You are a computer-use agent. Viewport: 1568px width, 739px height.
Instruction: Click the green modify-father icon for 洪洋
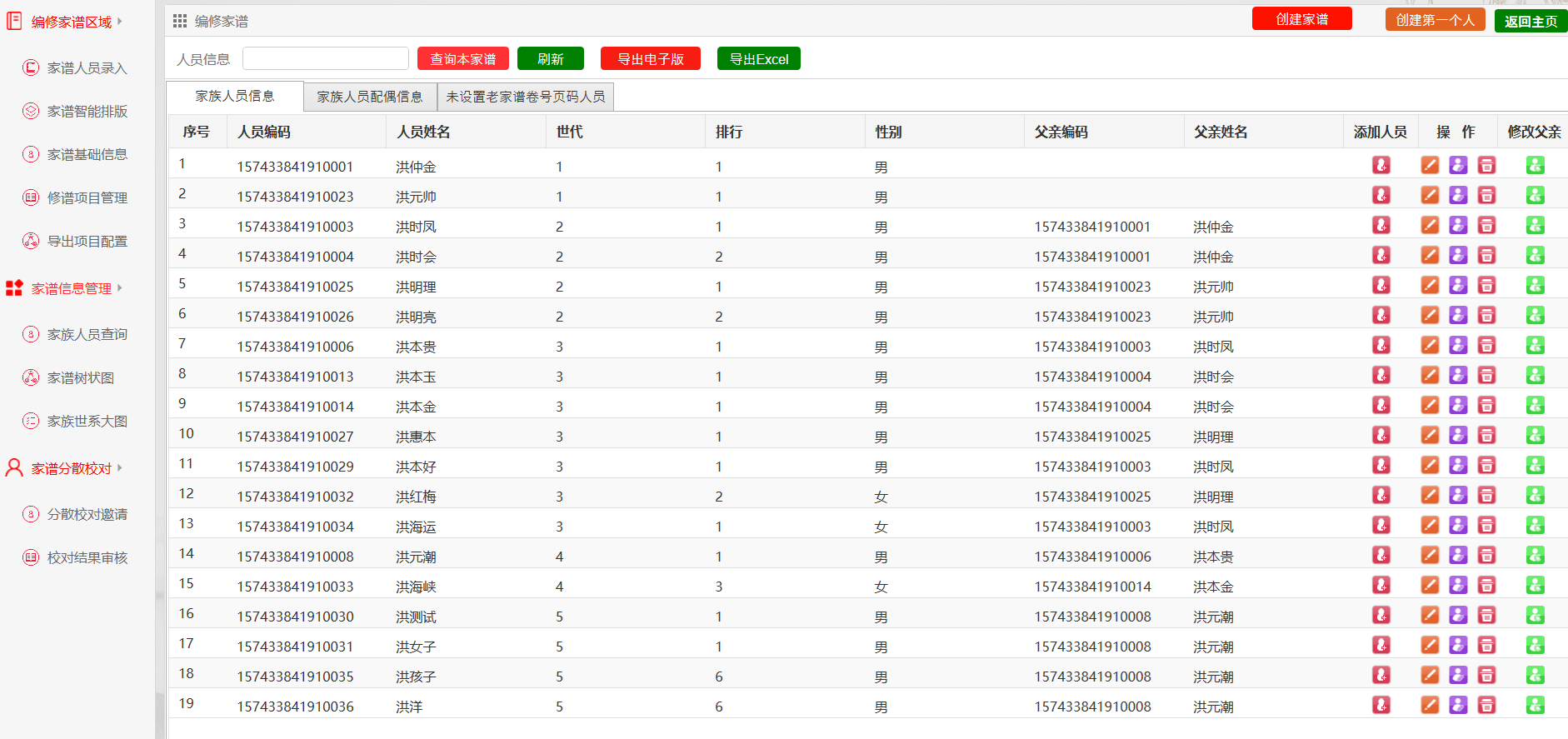coord(1536,705)
